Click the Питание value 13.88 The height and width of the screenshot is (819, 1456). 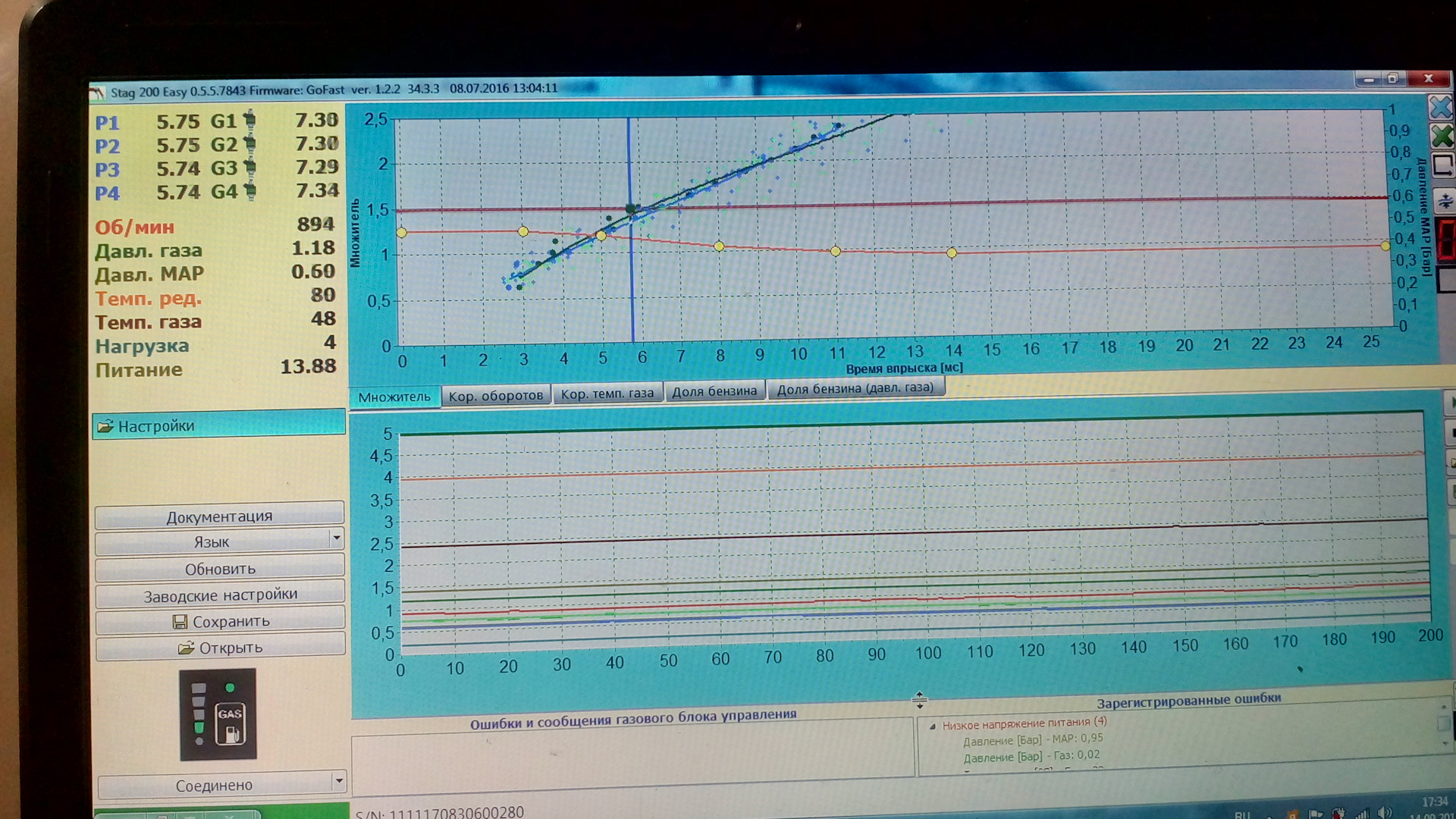click(x=308, y=366)
